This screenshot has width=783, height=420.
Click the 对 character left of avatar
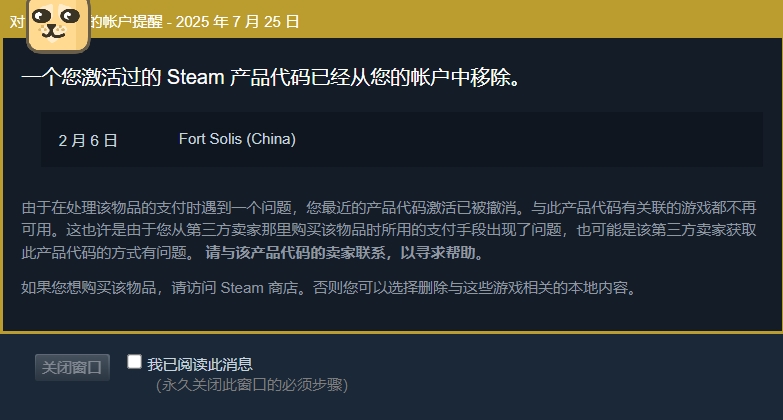pyautogui.click(x=17, y=22)
